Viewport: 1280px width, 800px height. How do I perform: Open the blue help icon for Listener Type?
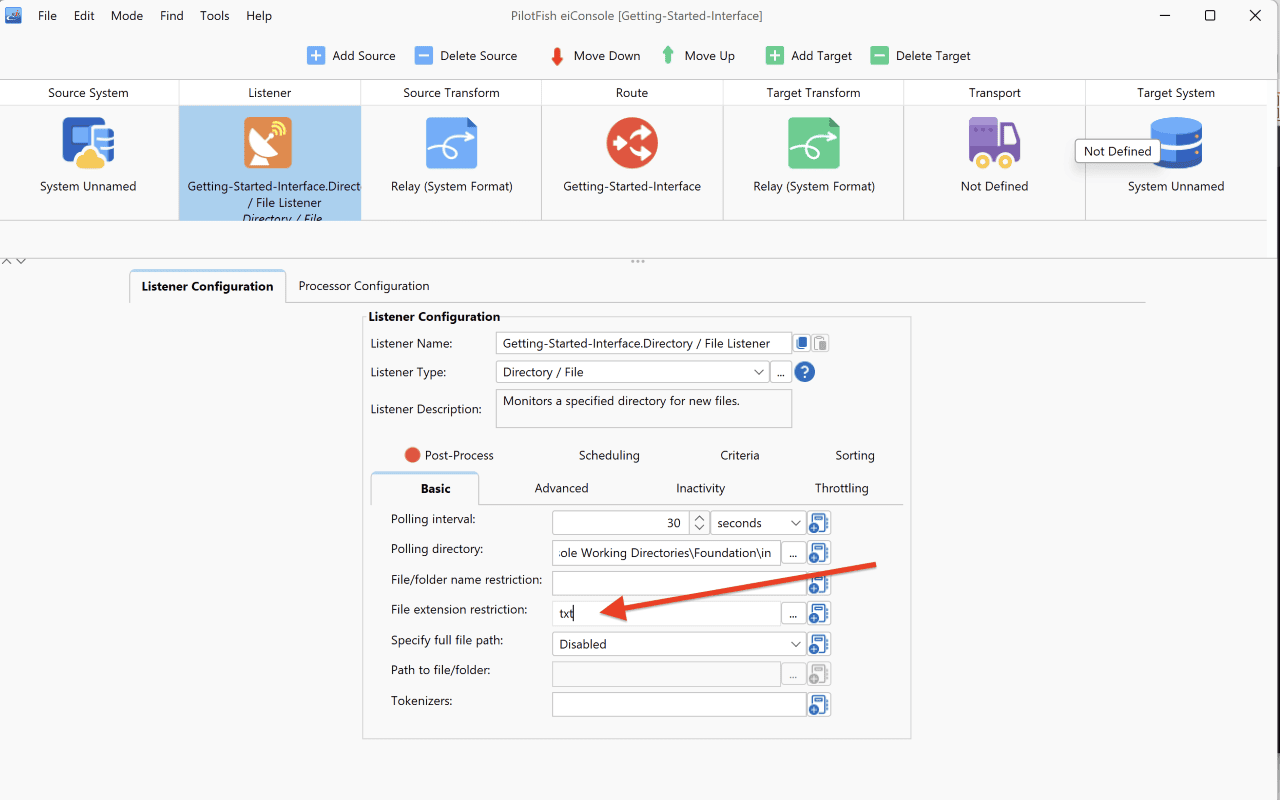805,372
